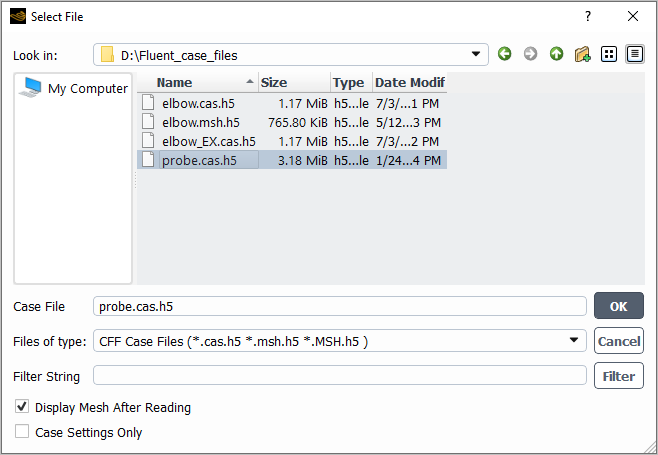Viewport: 658px width, 455px height.
Task: Enable Case Settings Only checkbox
Action: point(22,431)
